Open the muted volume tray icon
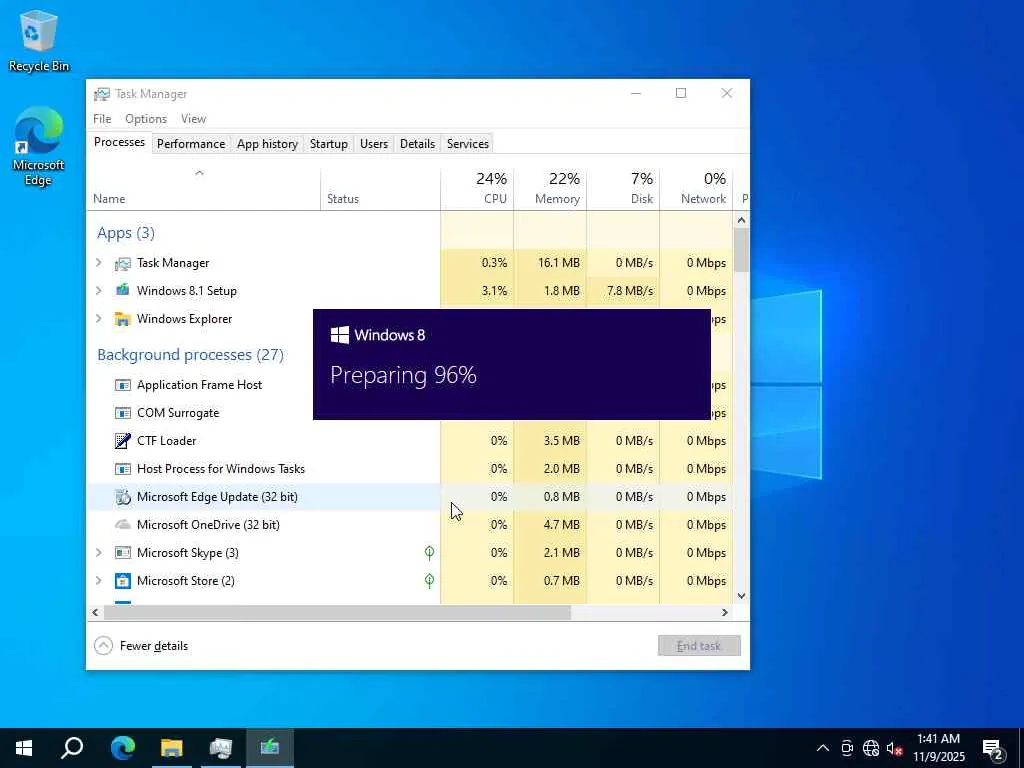 [894, 748]
